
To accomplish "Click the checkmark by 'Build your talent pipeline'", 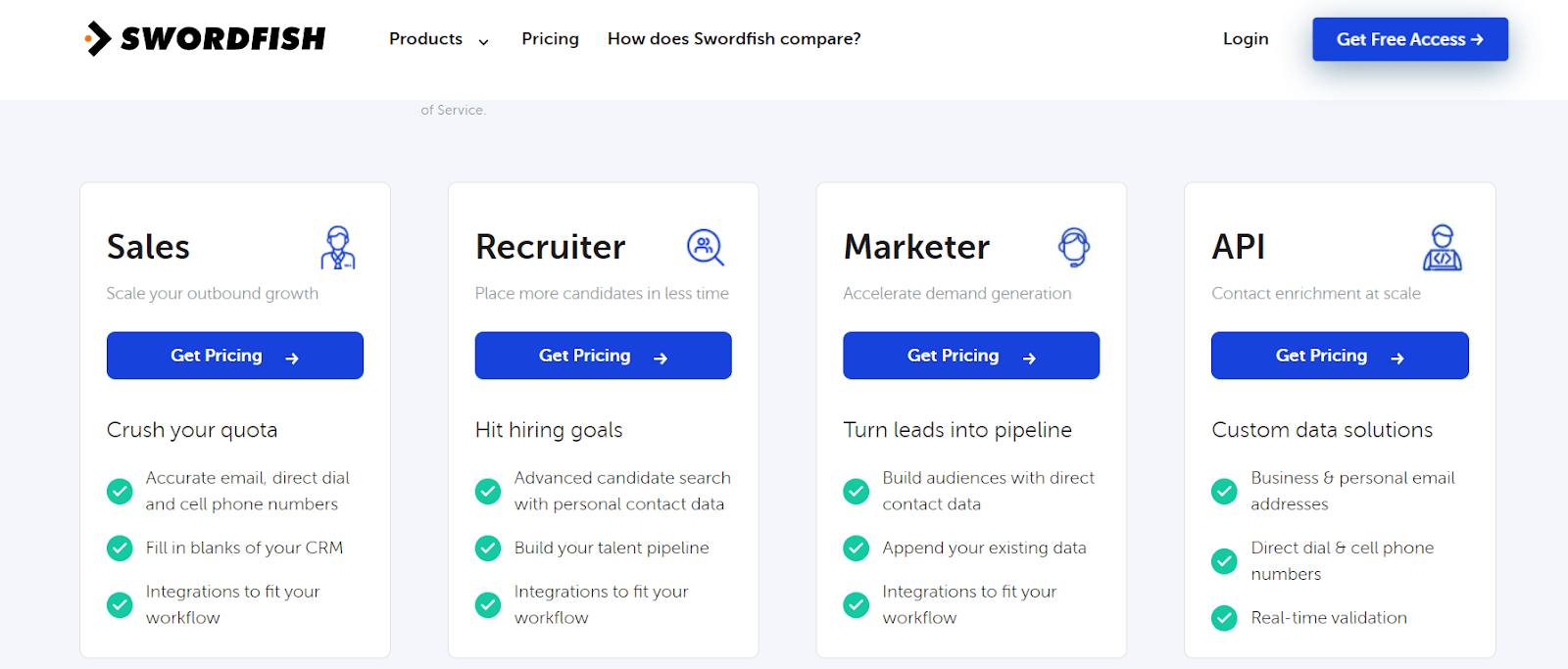I will tap(488, 549).
